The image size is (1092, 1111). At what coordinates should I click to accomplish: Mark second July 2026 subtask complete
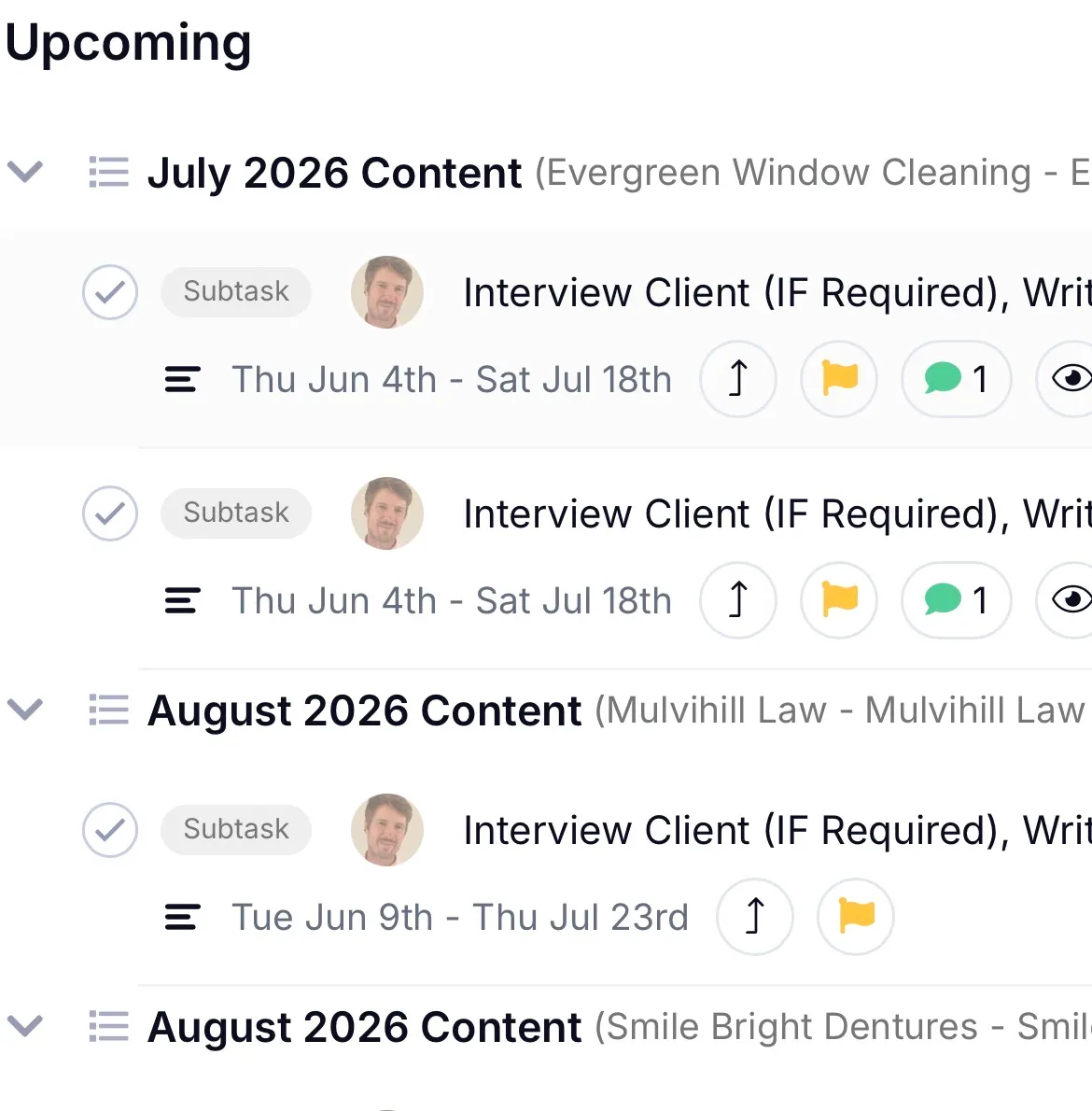110,513
